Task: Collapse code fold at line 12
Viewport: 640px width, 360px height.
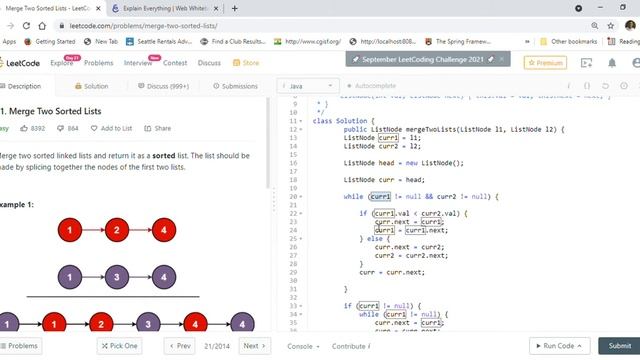Action: click(x=301, y=129)
